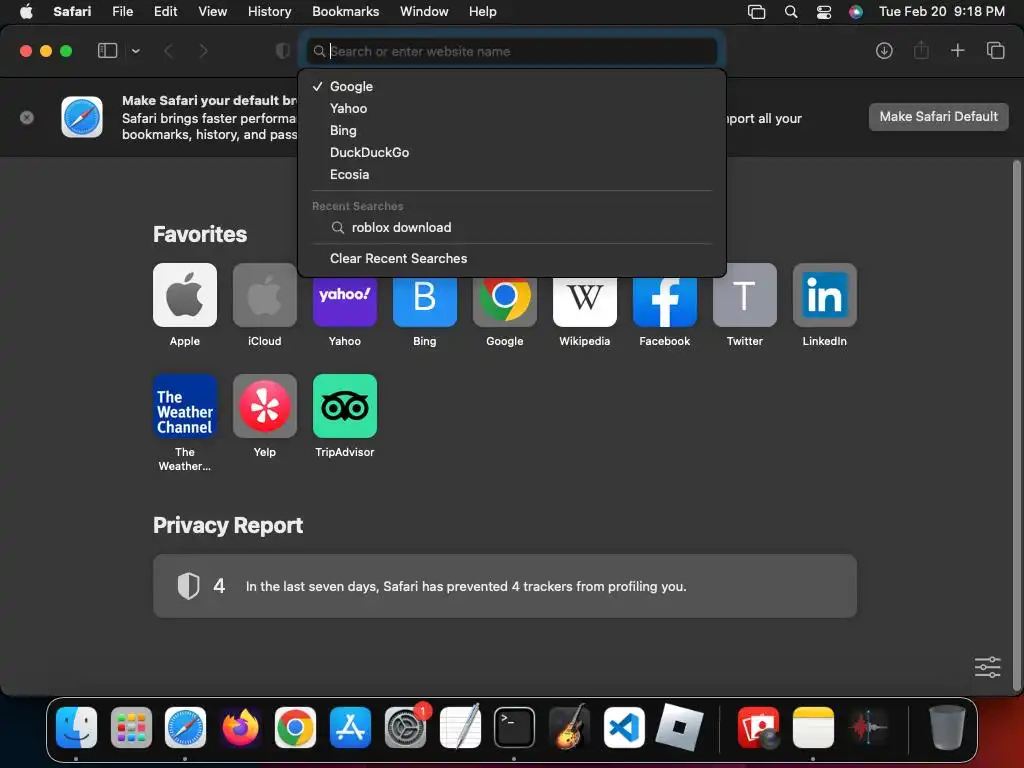This screenshot has height=768, width=1024.
Task: Go forward with the forward arrow
Action: click(204, 51)
